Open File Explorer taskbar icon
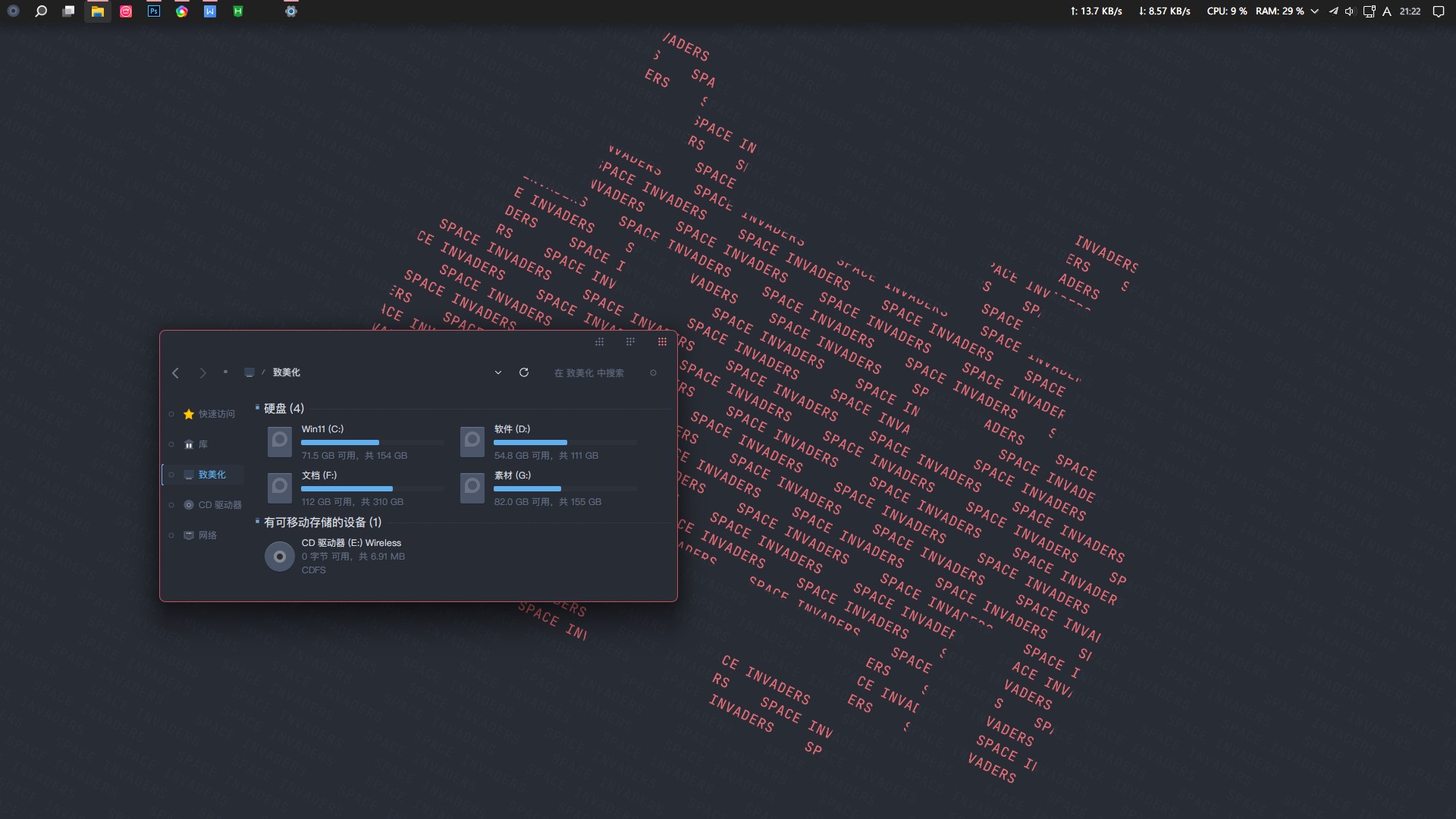 coord(98,11)
